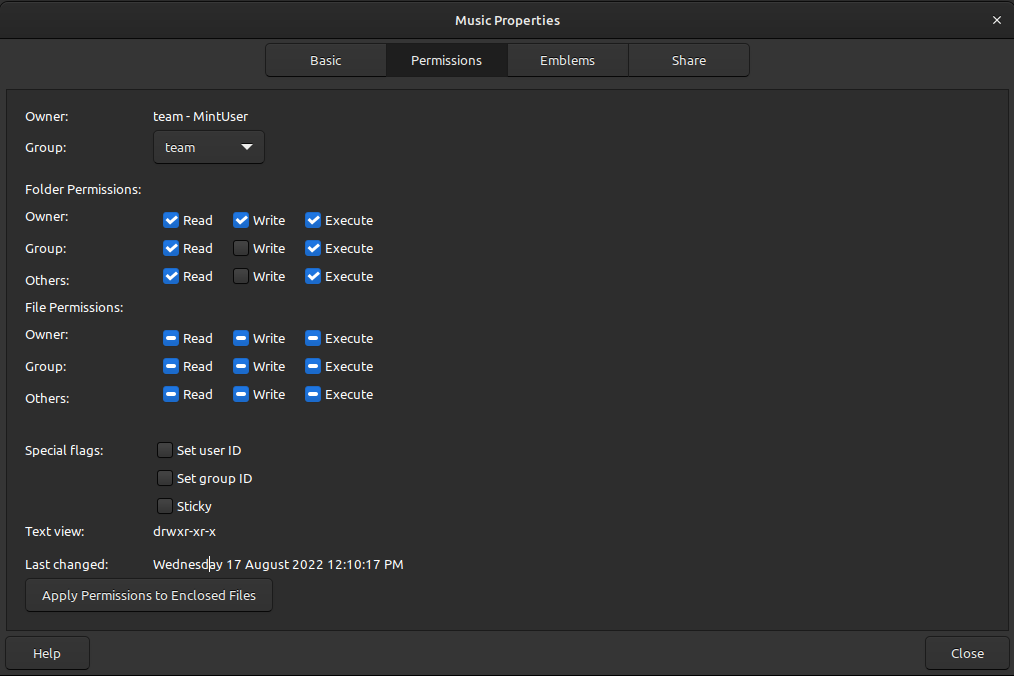Toggle Write permission for file Group
The height and width of the screenshot is (676, 1014).
[240, 366]
